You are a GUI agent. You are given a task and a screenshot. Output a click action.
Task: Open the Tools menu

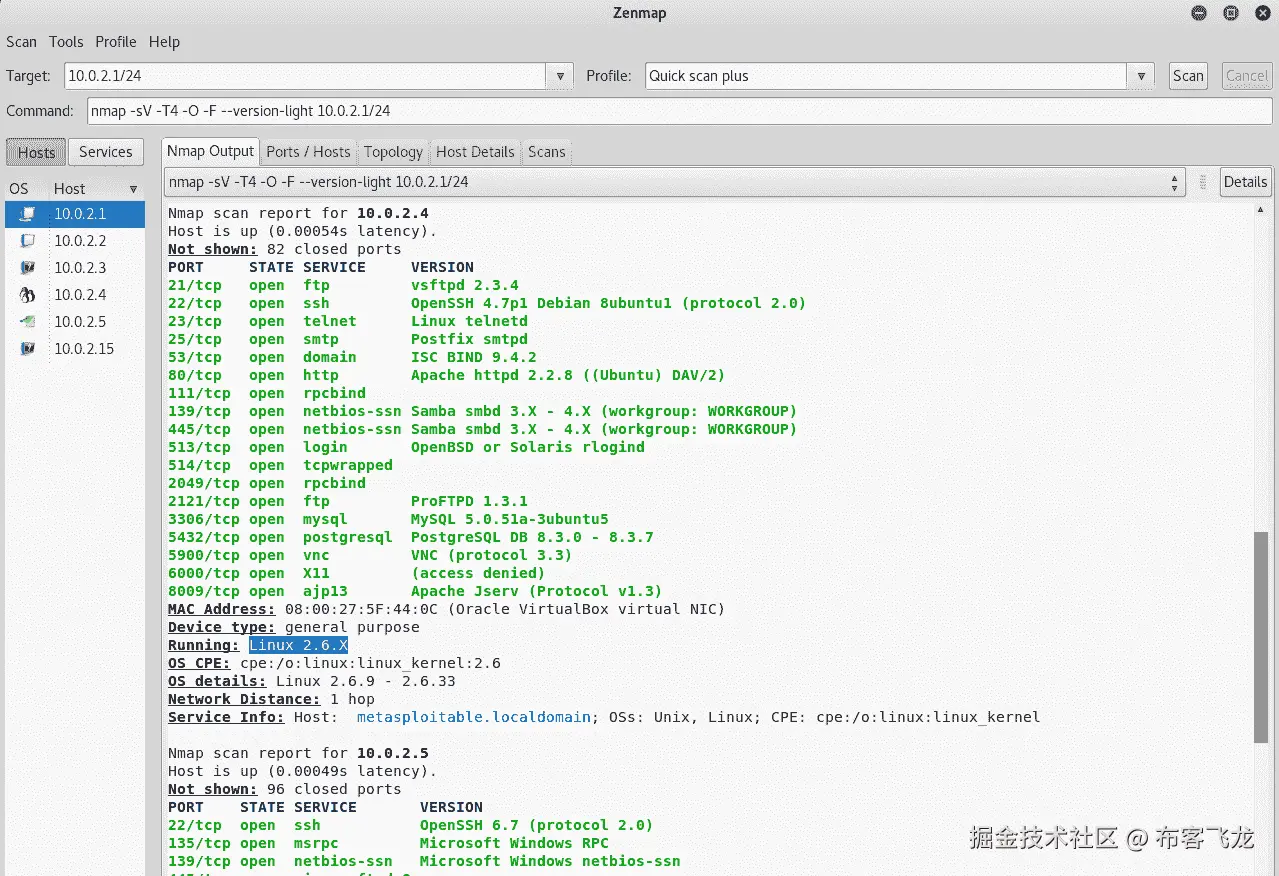click(x=66, y=42)
